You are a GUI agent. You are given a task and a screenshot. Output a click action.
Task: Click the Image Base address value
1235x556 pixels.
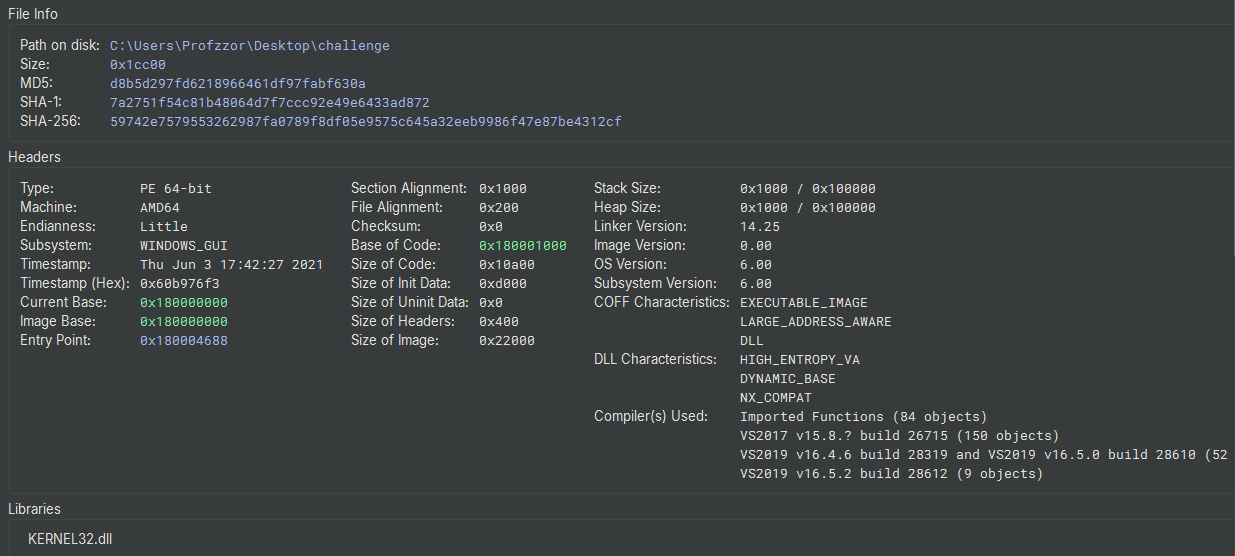pos(183,322)
